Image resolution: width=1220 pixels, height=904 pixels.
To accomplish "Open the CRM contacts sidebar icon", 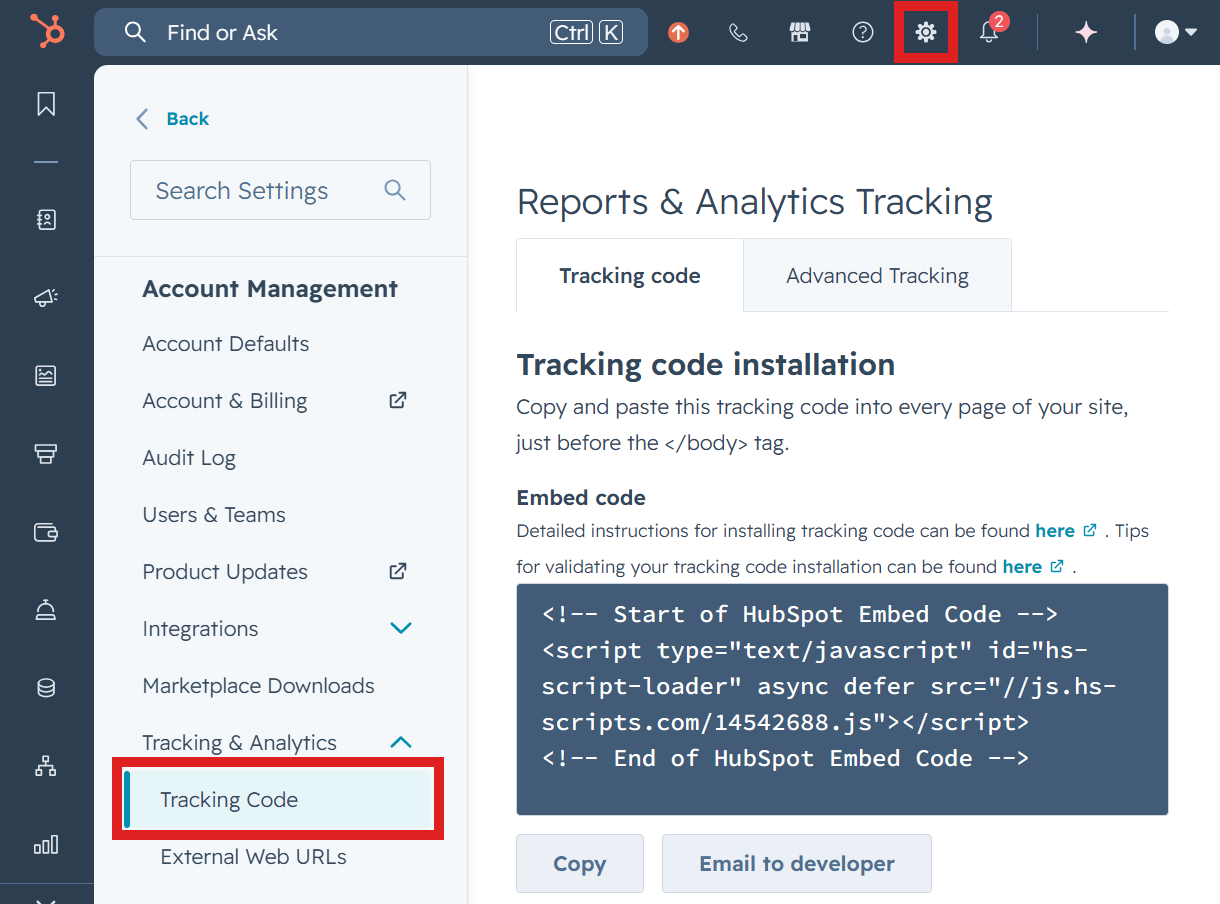I will click(x=46, y=220).
